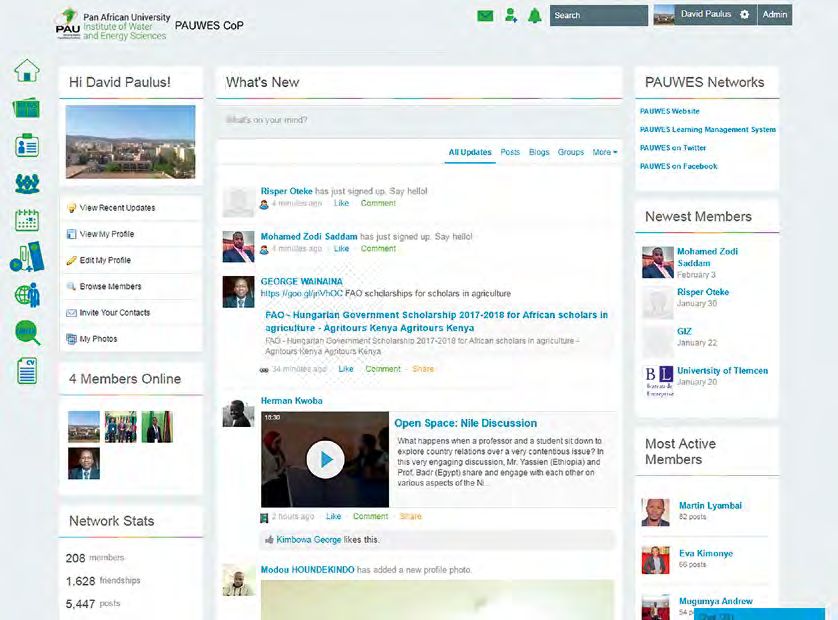Click the PAUWES CoP site title
The width and height of the screenshot is (838, 620).
pyautogui.click(x=209, y=26)
